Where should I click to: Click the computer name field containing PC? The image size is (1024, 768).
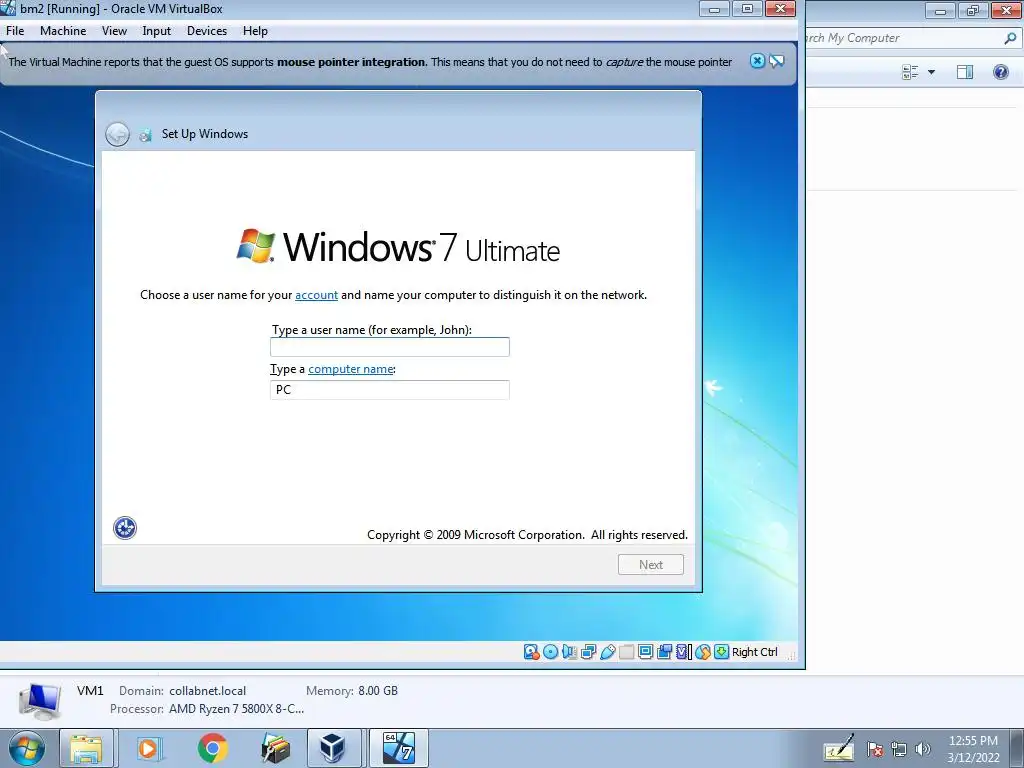tap(389, 390)
